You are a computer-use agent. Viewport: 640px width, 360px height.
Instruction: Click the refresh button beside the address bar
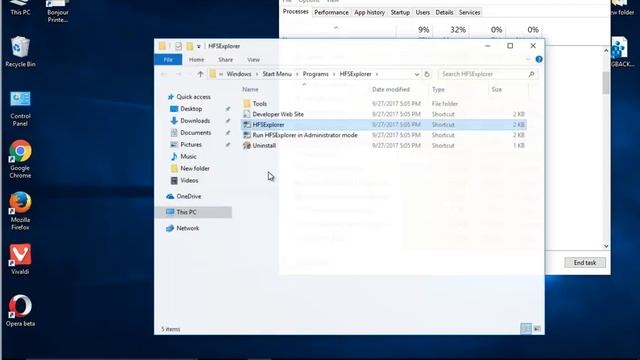[x=427, y=74]
